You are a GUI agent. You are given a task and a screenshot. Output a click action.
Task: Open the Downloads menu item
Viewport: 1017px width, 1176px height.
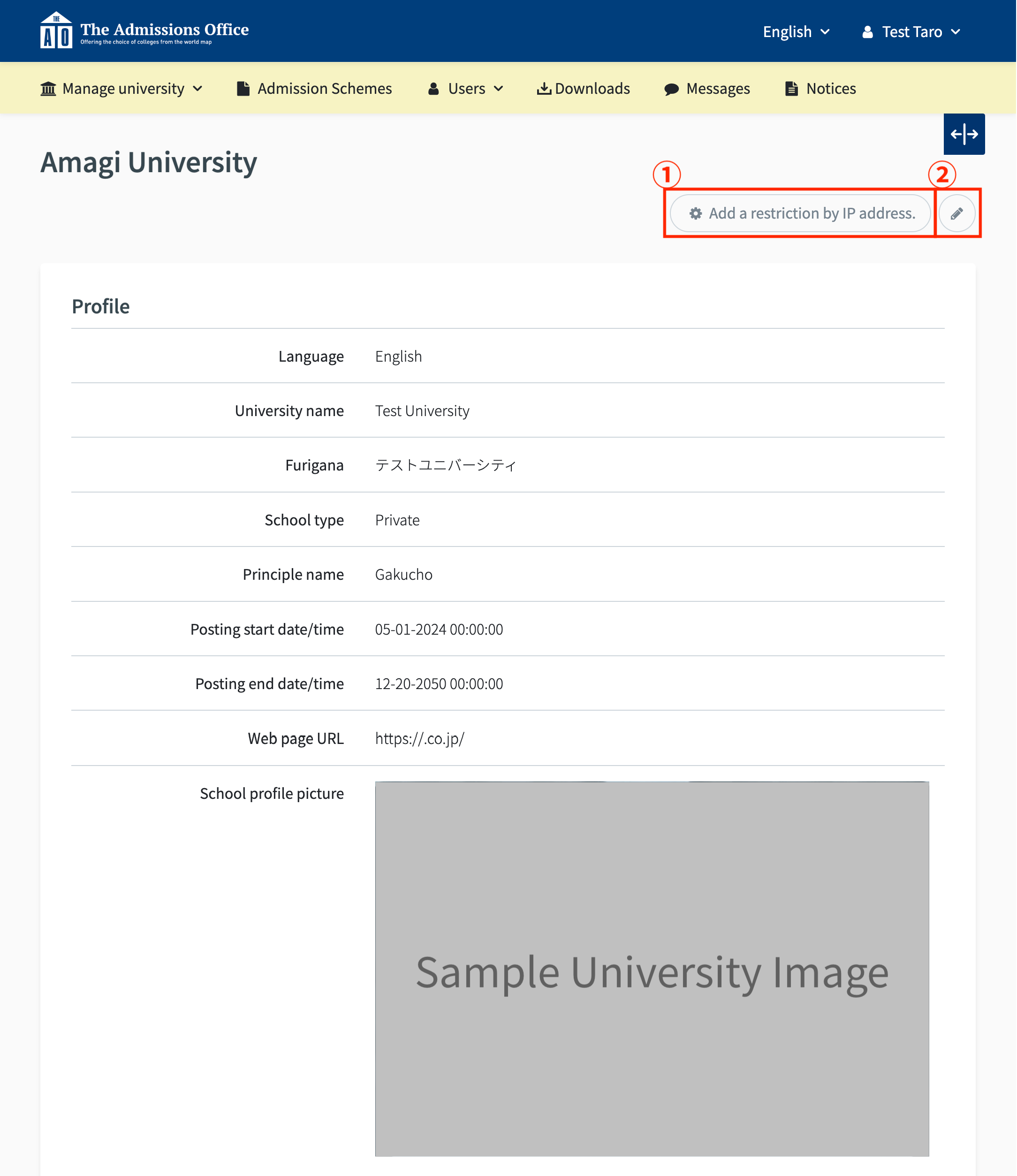point(592,89)
